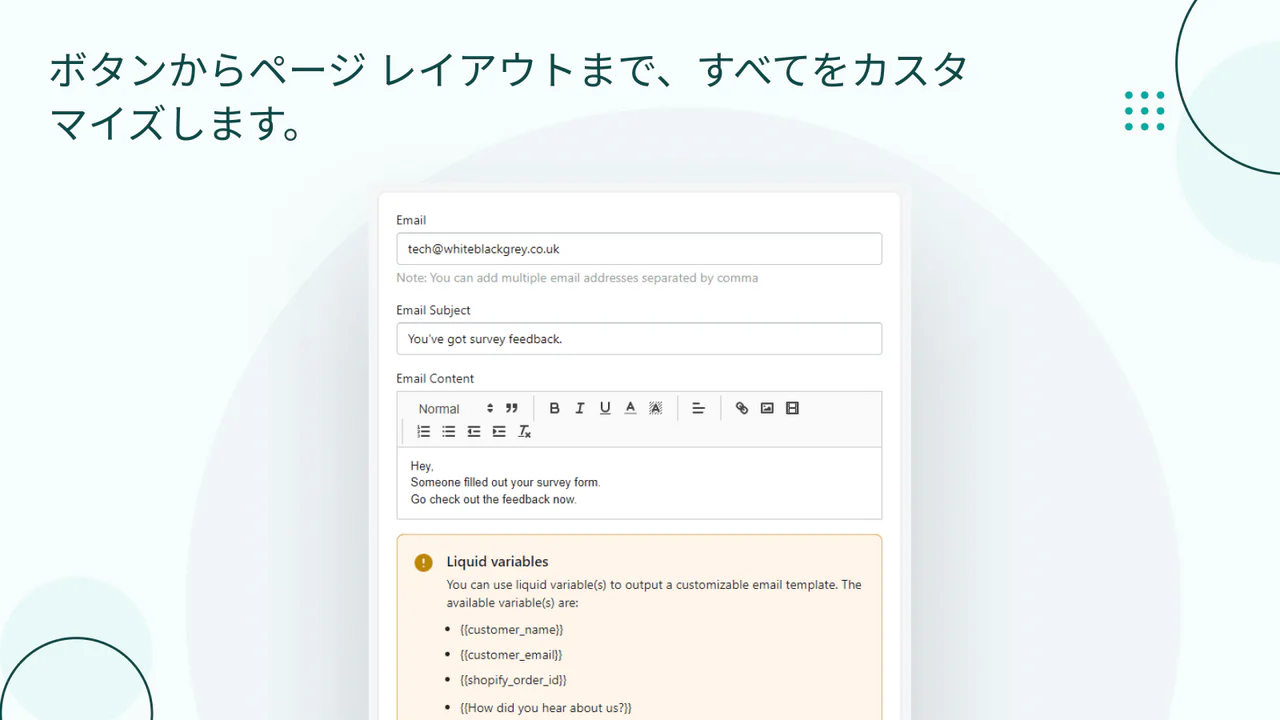Click into the email content text area

coord(639,483)
